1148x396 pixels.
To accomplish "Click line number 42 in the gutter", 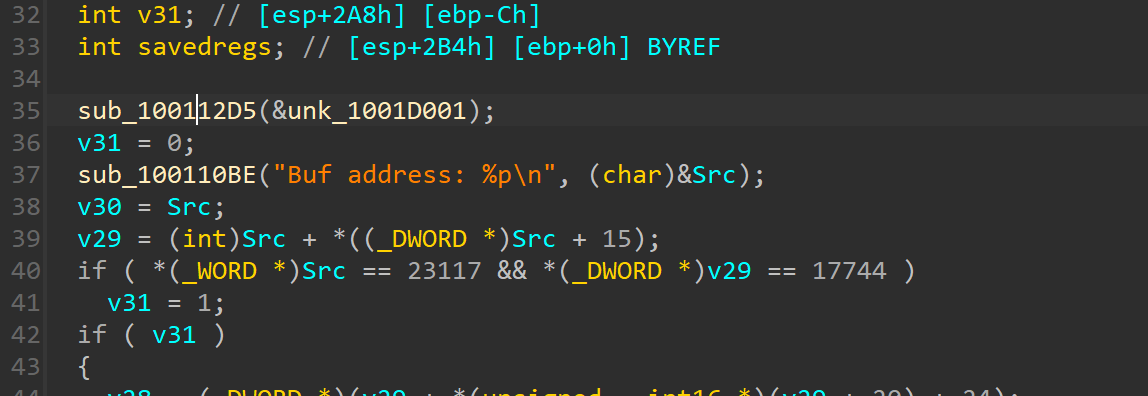I will pyautogui.click(x=26, y=335).
